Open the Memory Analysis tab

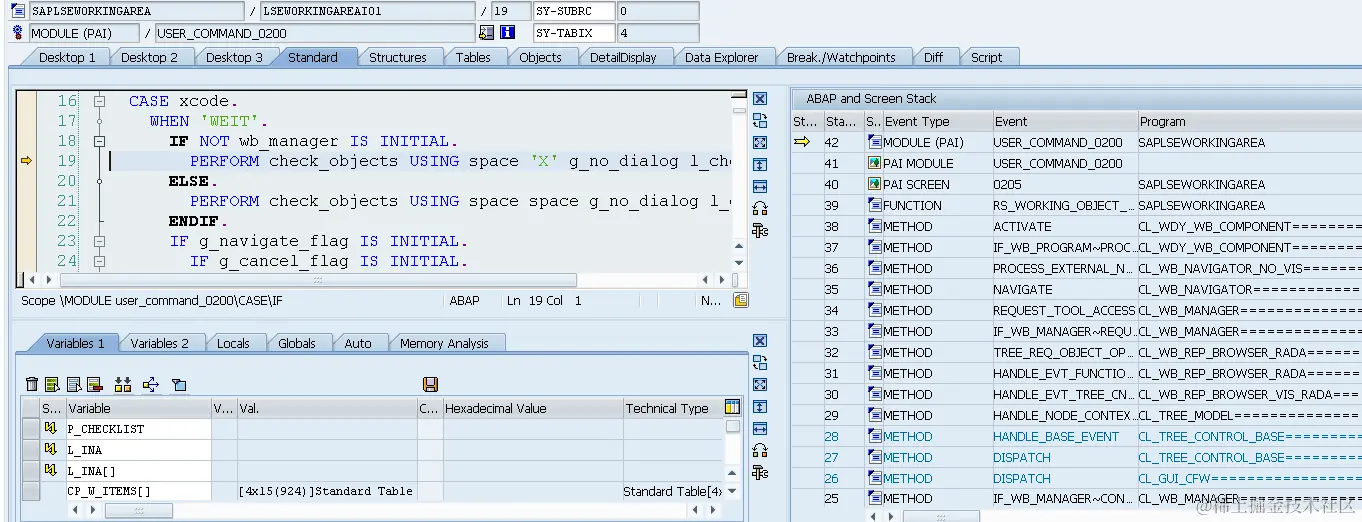444,343
